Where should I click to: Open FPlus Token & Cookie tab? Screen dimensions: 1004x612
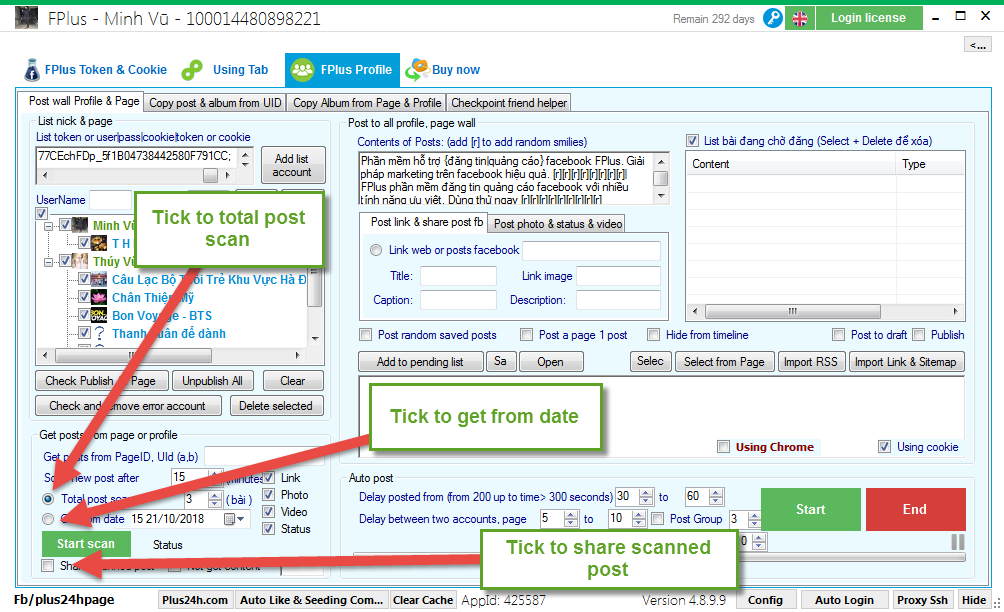(x=95, y=70)
